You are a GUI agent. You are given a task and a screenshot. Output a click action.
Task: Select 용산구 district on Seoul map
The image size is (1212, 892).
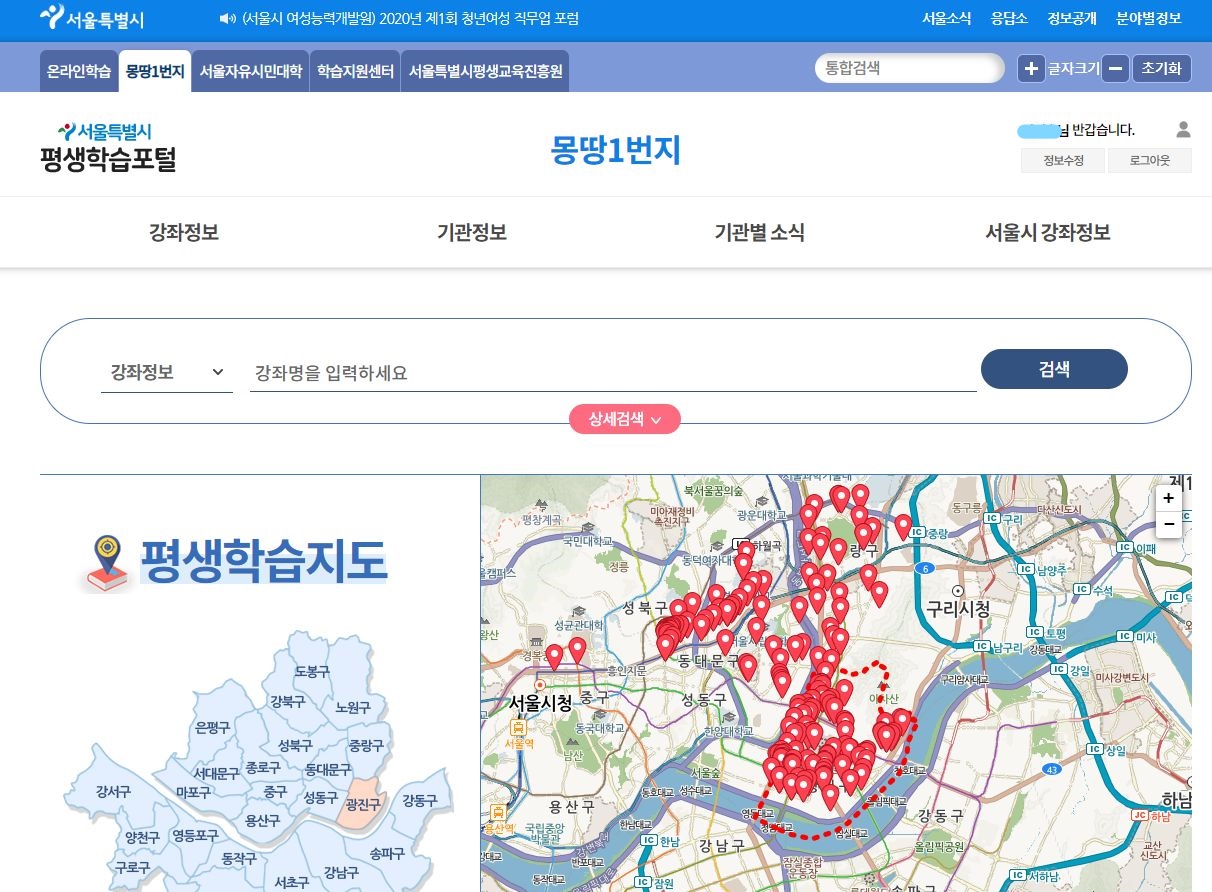[x=262, y=821]
